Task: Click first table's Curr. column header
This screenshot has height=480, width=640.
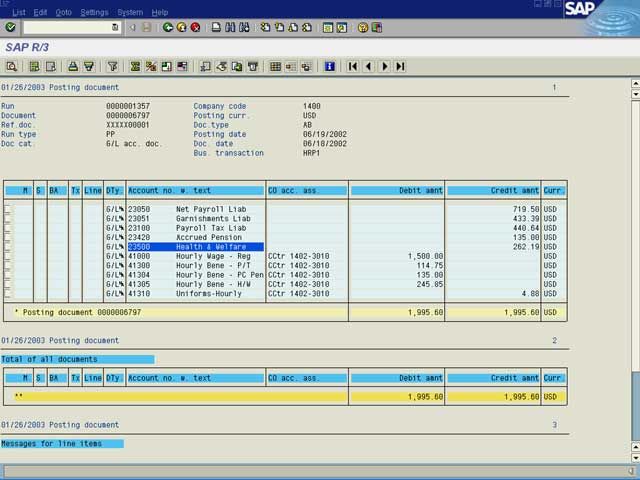Action: pos(554,191)
